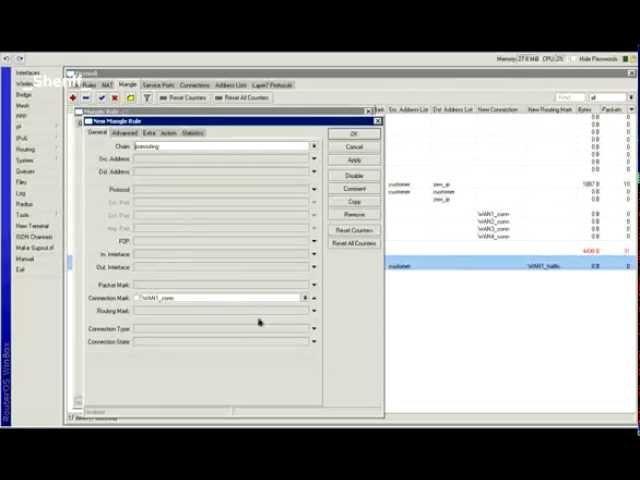Collapse the Connection Mark field

tap(314, 298)
